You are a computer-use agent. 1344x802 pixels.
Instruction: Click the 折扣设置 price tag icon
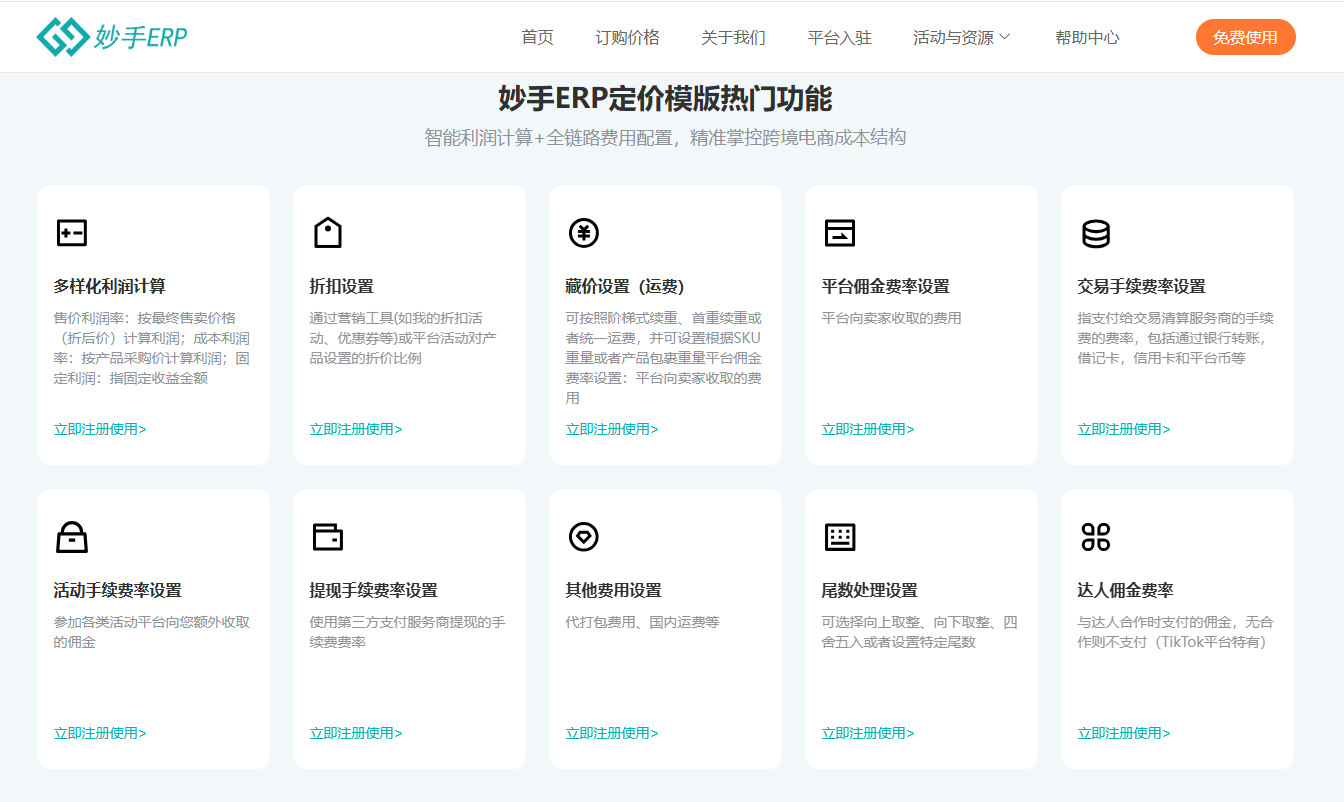[x=328, y=233]
